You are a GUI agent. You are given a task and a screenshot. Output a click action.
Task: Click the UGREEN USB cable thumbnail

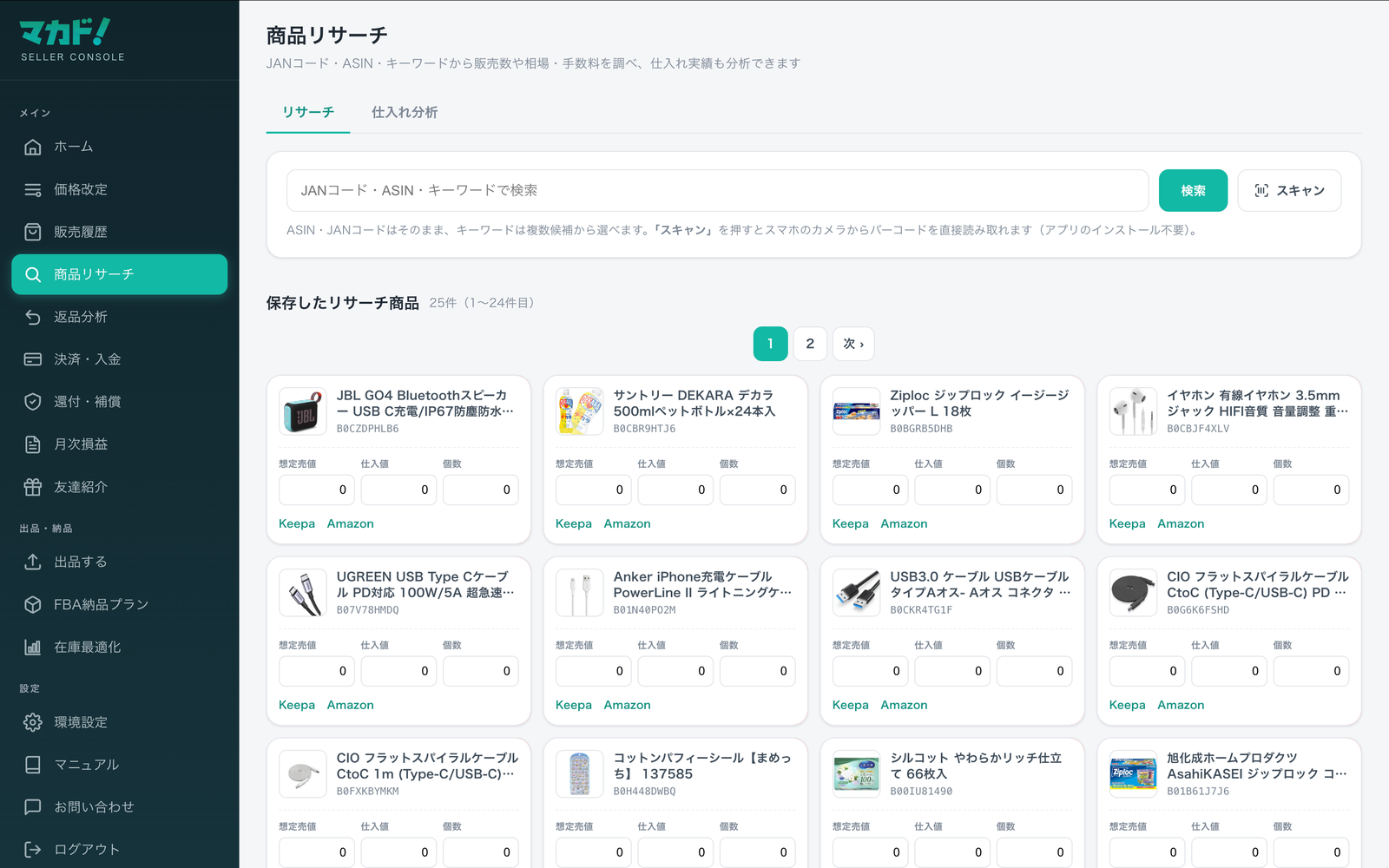pyautogui.click(x=303, y=593)
